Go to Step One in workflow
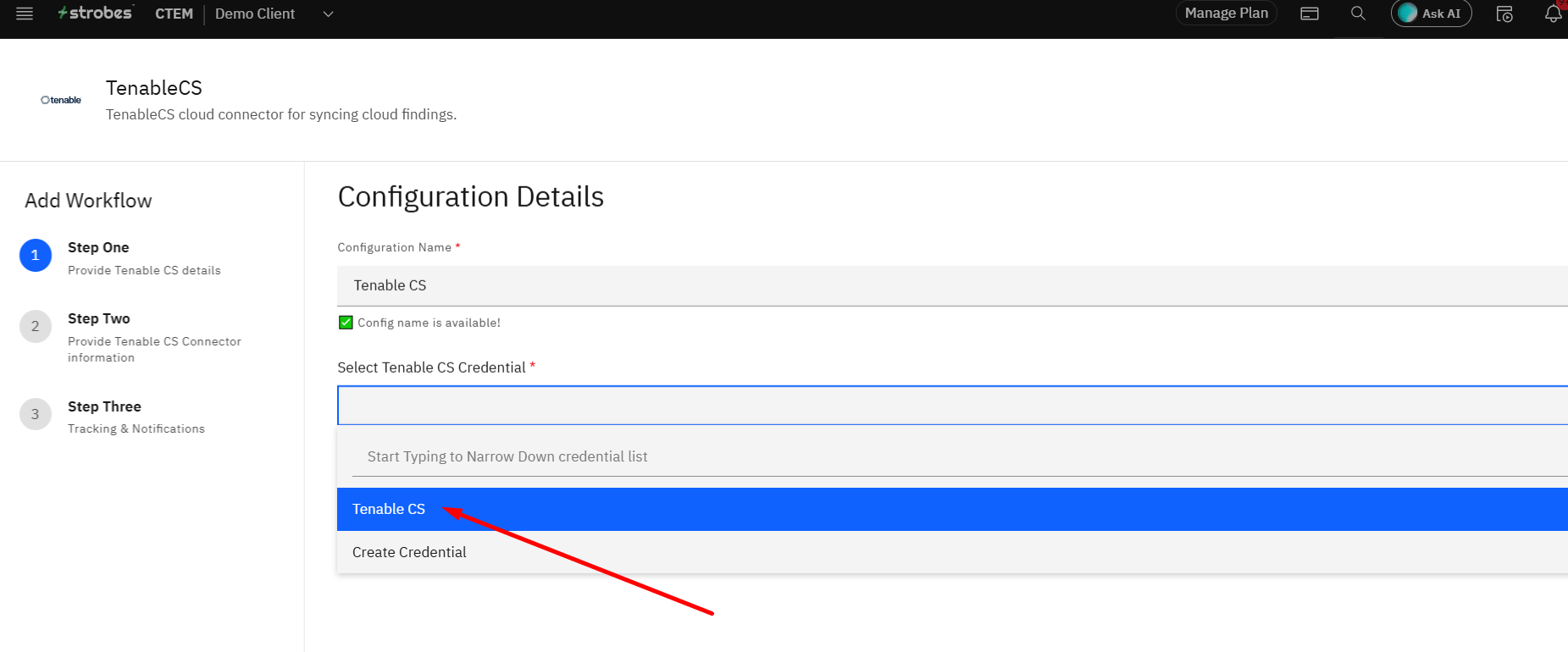Screen dimensions: 1568x652 (x=98, y=247)
